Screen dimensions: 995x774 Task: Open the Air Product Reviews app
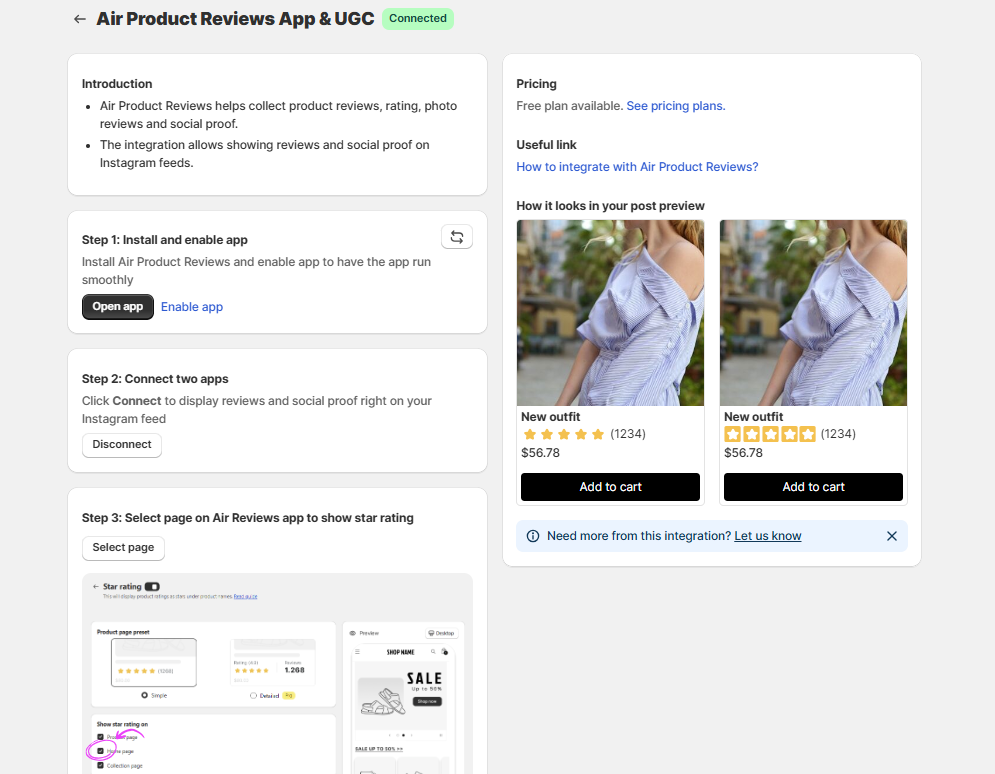(x=117, y=307)
